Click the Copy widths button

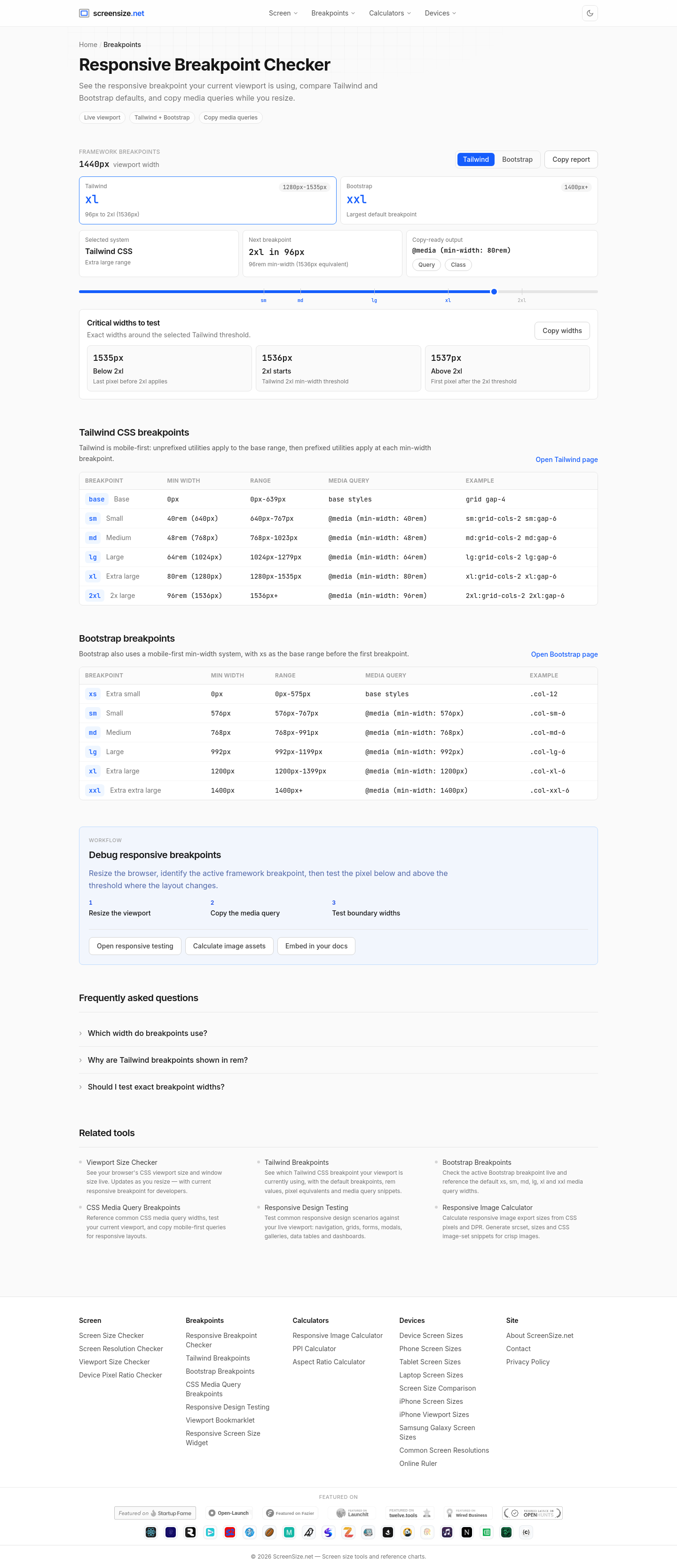pyautogui.click(x=562, y=331)
